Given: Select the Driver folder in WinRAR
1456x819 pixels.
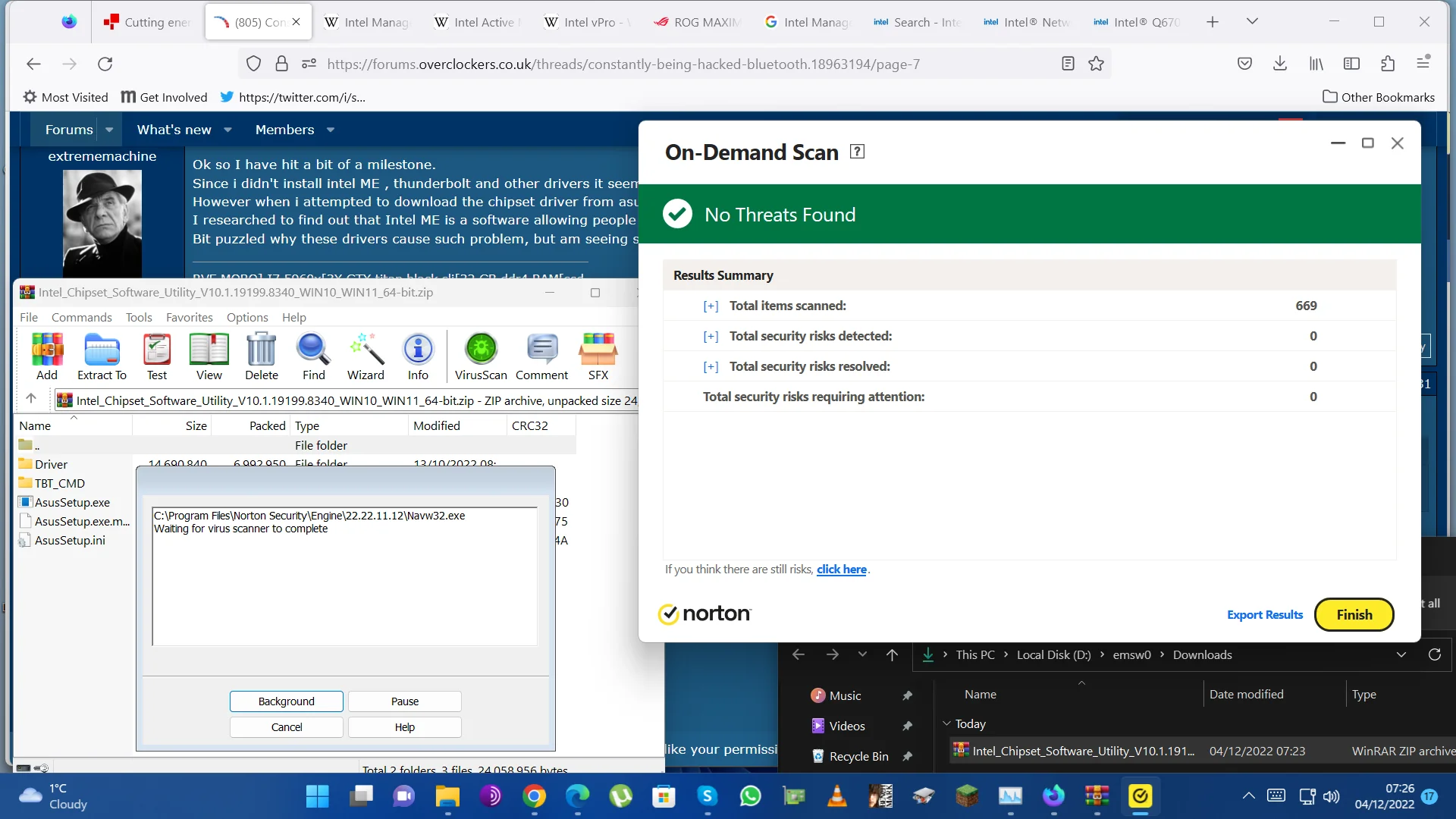Looking at the screenshot, I should (51, 465).
